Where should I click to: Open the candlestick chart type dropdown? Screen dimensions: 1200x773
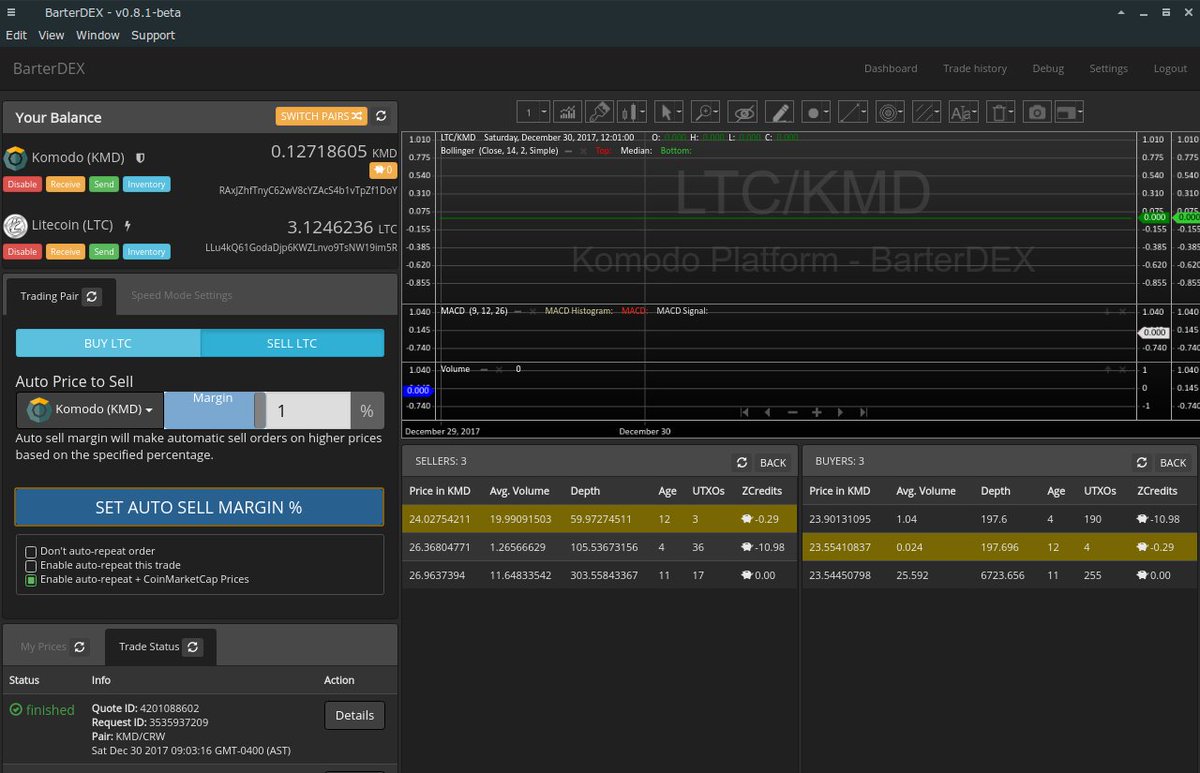click(x=632, y=112)
